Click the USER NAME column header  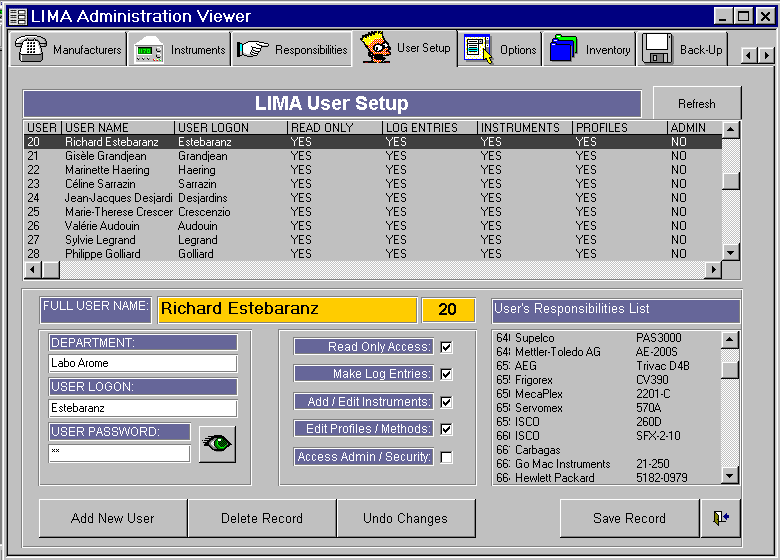[118, 128]
